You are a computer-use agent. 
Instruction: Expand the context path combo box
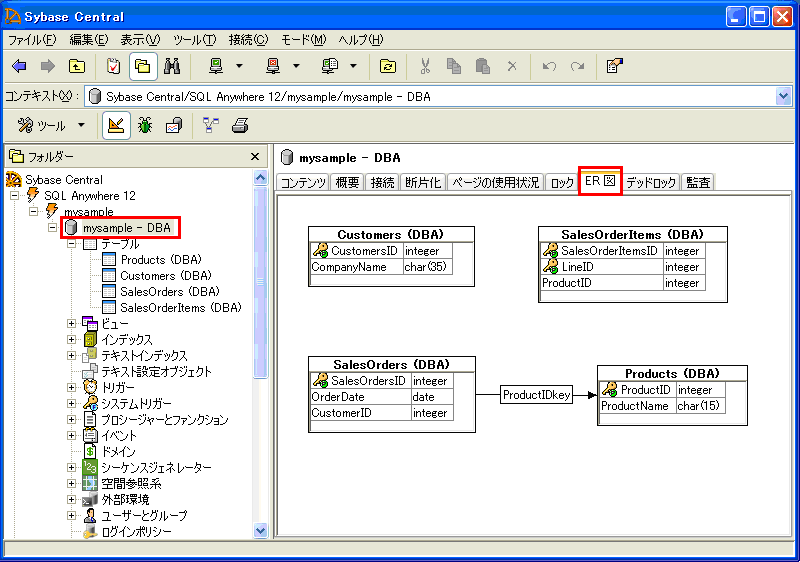point(782,96)
